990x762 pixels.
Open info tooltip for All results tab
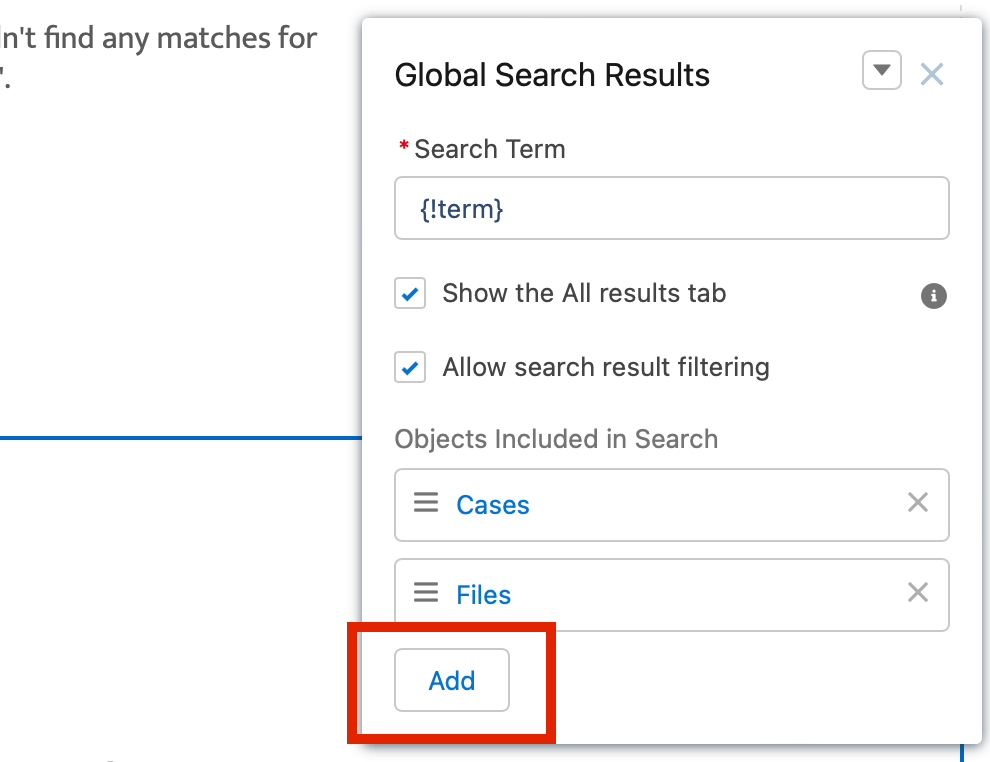pyautogui.click(x=933, y=295)
